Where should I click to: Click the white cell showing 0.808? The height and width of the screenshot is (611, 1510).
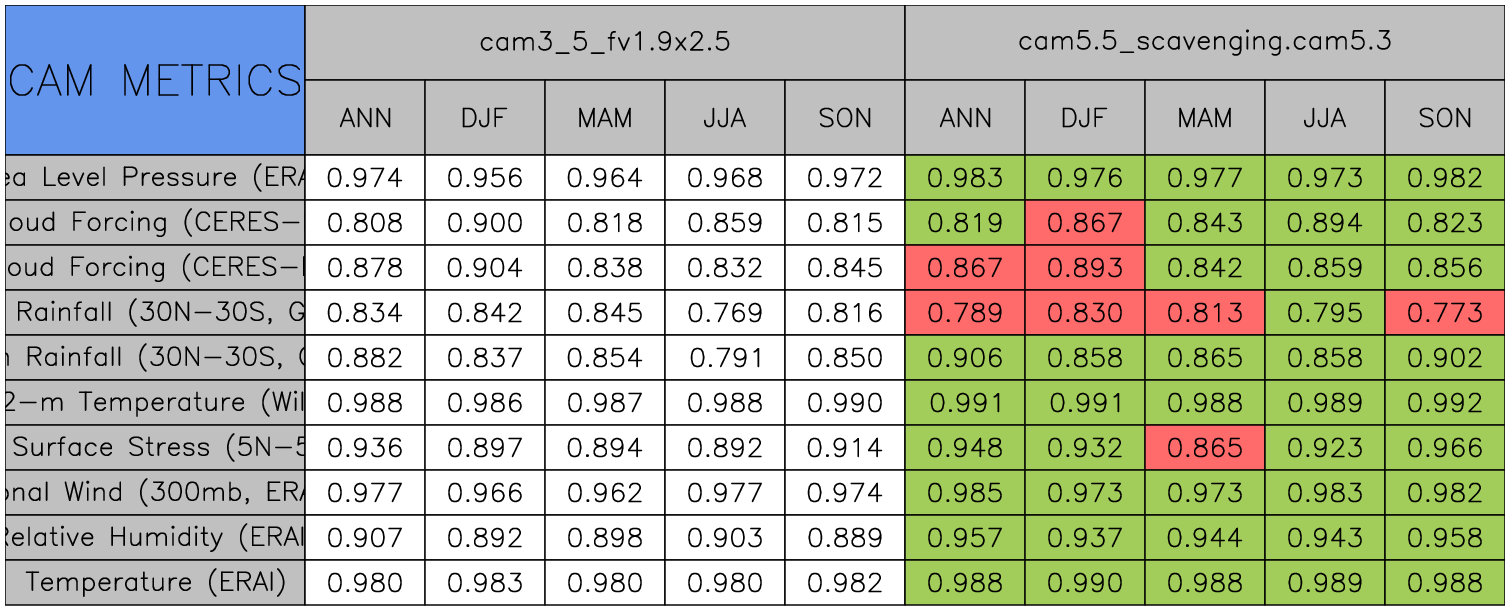[x=365, y=223]
